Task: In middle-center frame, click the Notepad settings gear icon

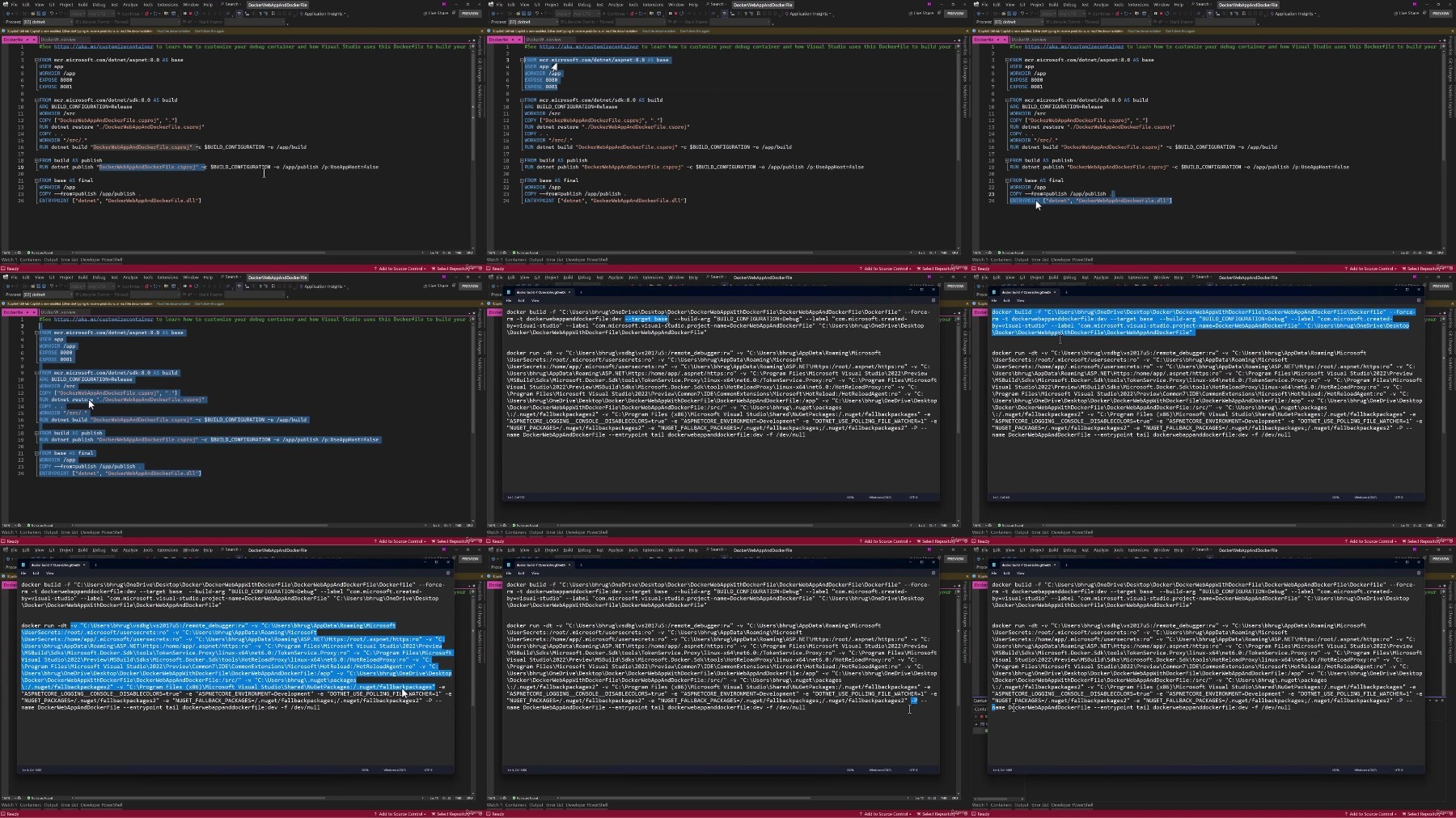Action: [933, 300]
